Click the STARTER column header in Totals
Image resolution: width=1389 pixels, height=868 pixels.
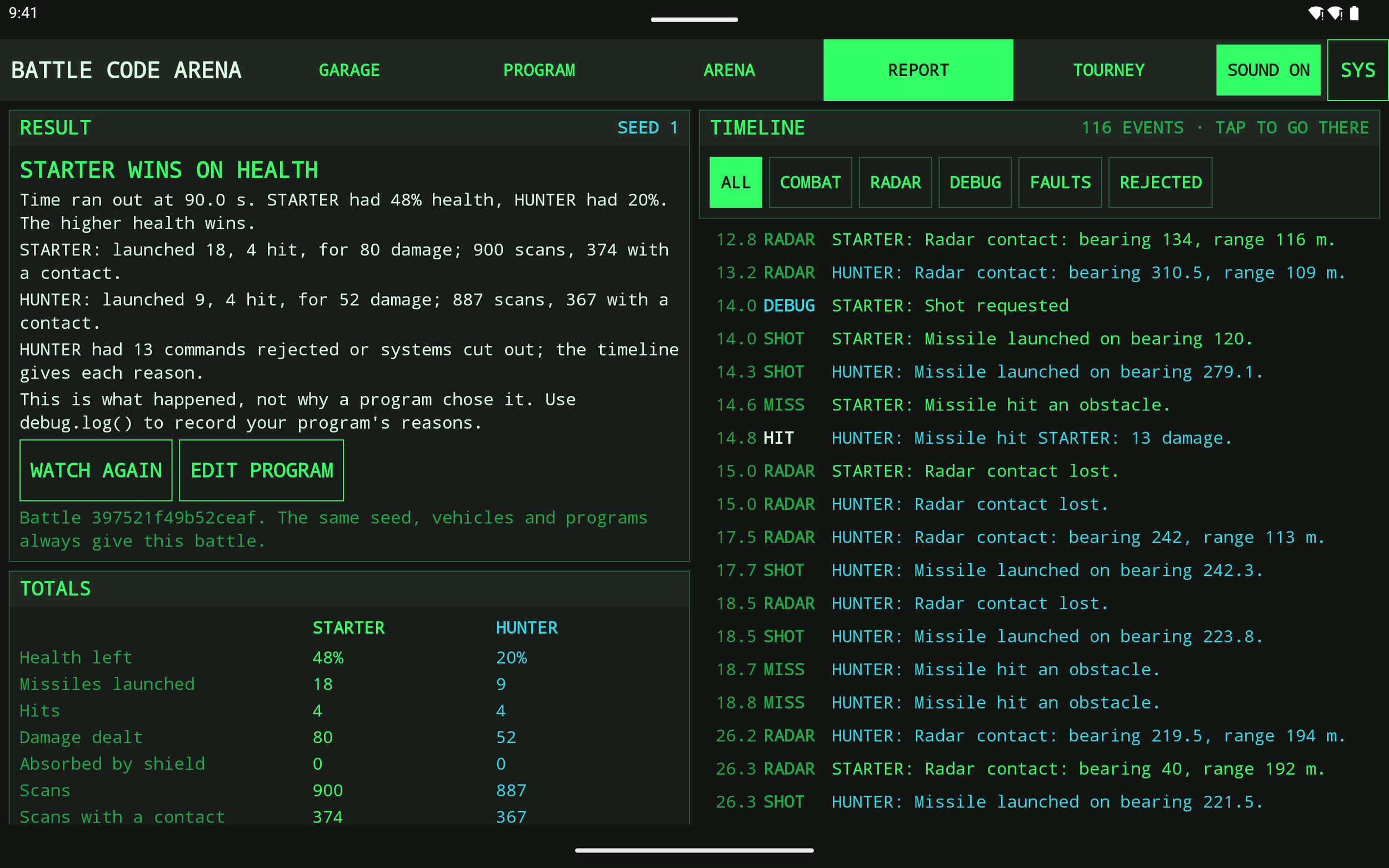(348, 628)
